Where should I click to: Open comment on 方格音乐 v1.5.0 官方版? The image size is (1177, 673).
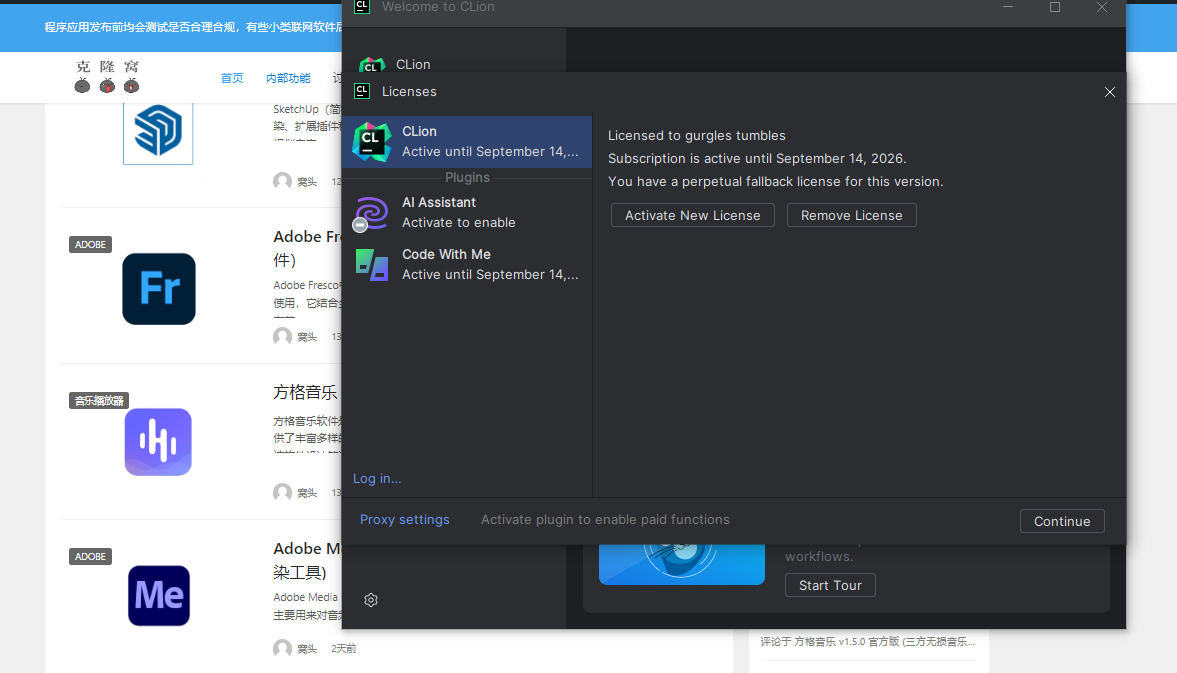[868, 641]
